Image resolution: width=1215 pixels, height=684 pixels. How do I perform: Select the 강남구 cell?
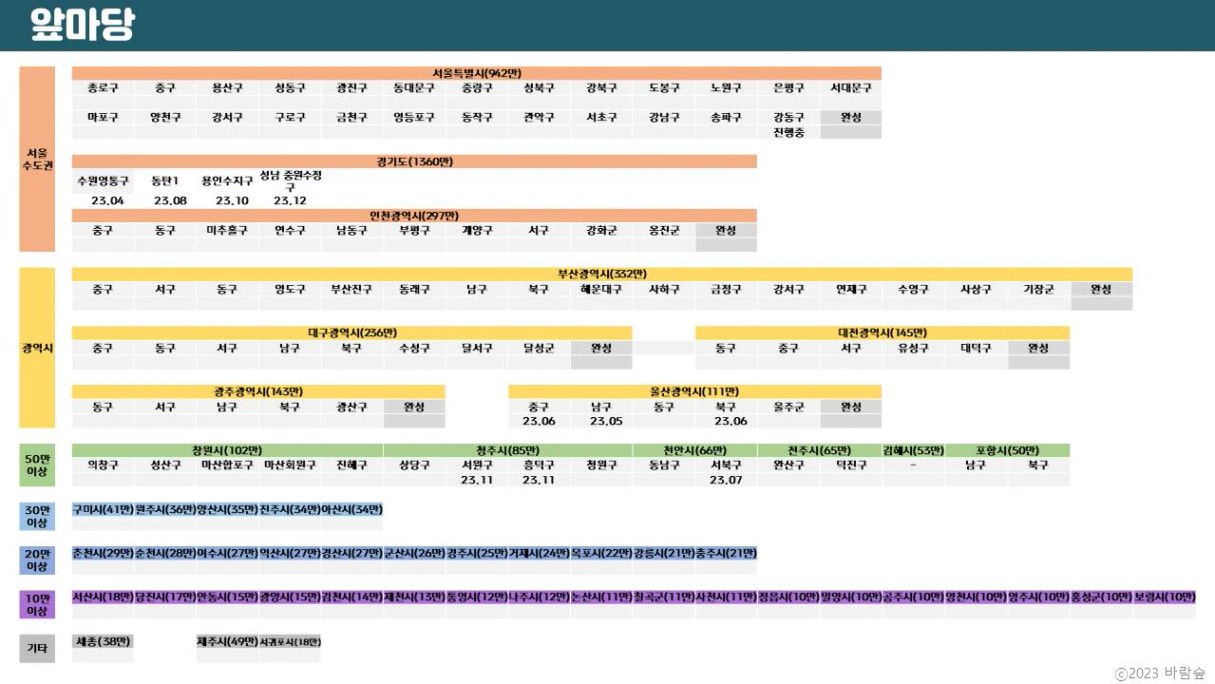(x=664, y=117)
